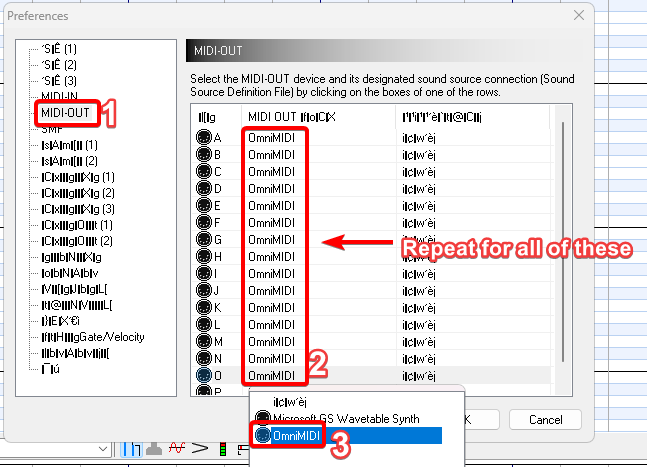Select the Gate/Velocity preferences tree item
Viewport: 647px width, 467px height.
86,337
